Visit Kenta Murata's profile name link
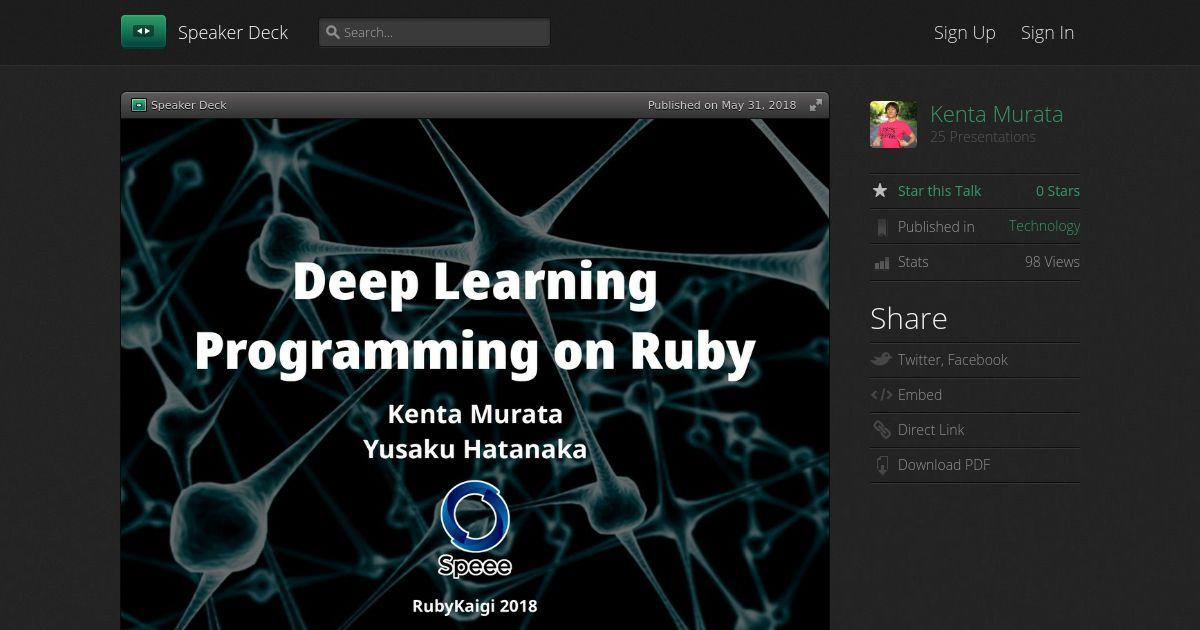 (x=996, y=114)
